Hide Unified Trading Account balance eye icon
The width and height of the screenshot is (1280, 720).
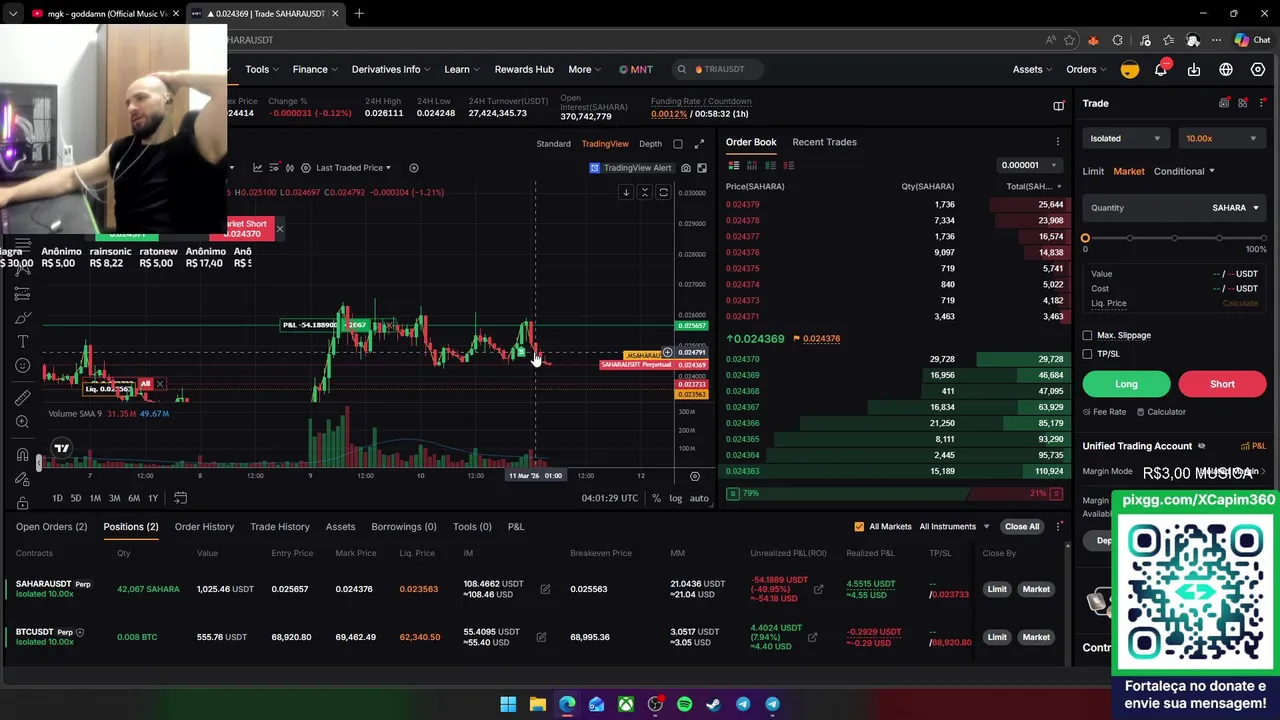(x=1201, y=446)
